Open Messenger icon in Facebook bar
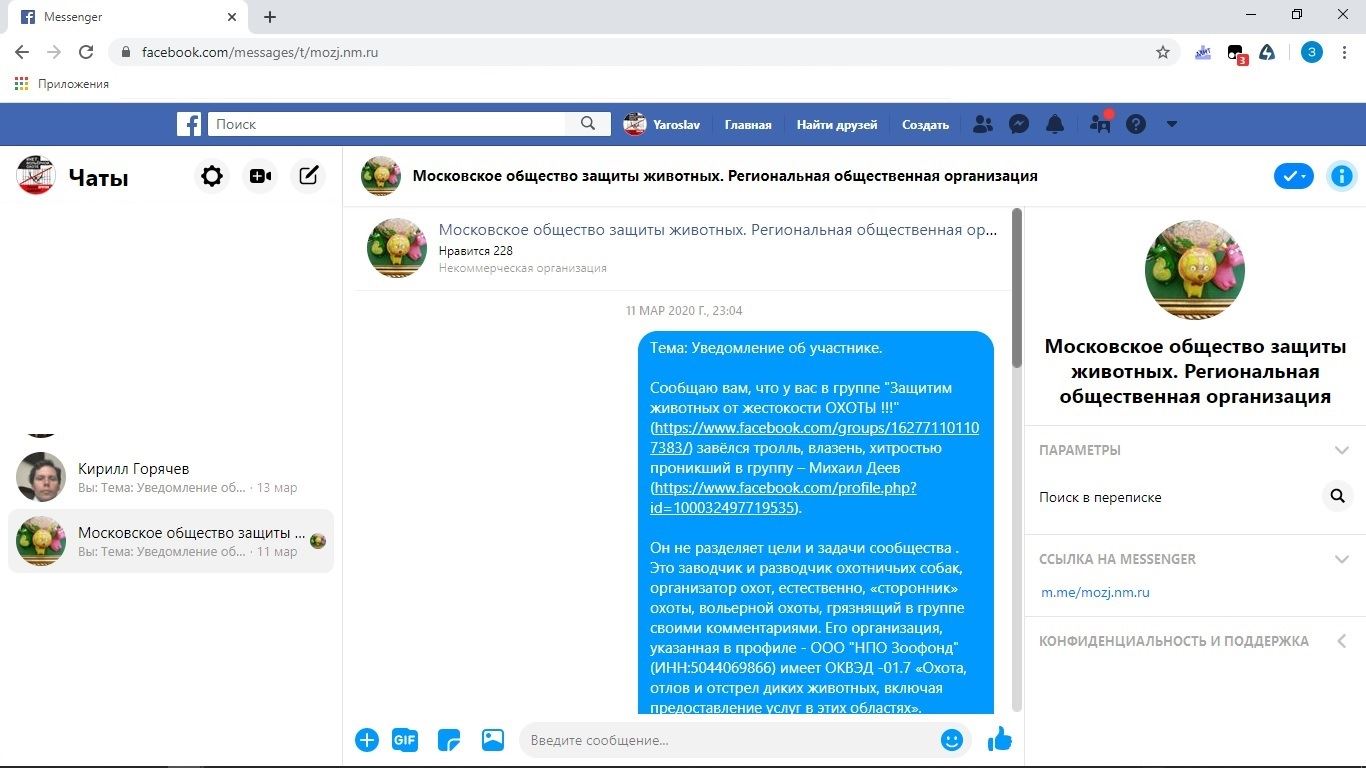This screenshot has width=1366, height=768. coord(1019,124)
